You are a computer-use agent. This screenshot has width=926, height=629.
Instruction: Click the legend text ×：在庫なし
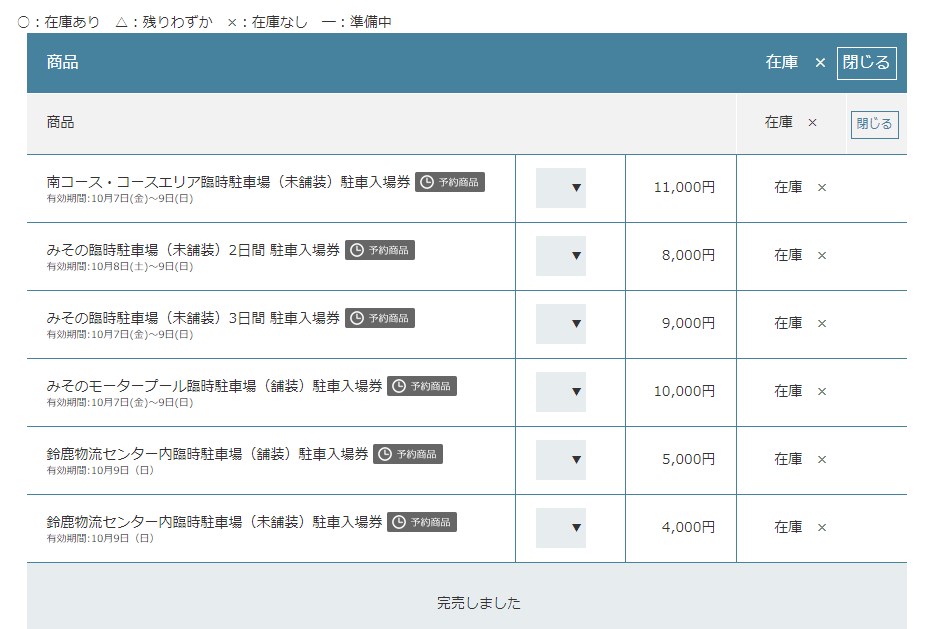tap(268, 22)
